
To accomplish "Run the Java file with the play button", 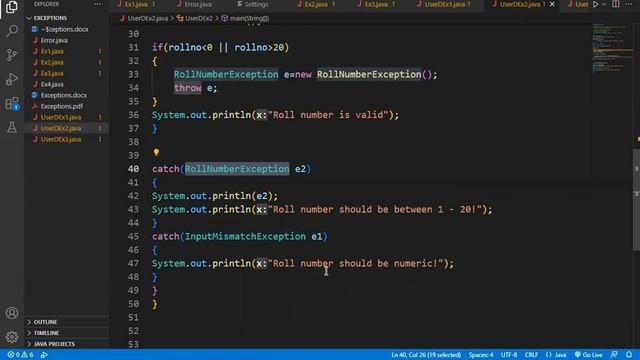I will coord(596,4).
